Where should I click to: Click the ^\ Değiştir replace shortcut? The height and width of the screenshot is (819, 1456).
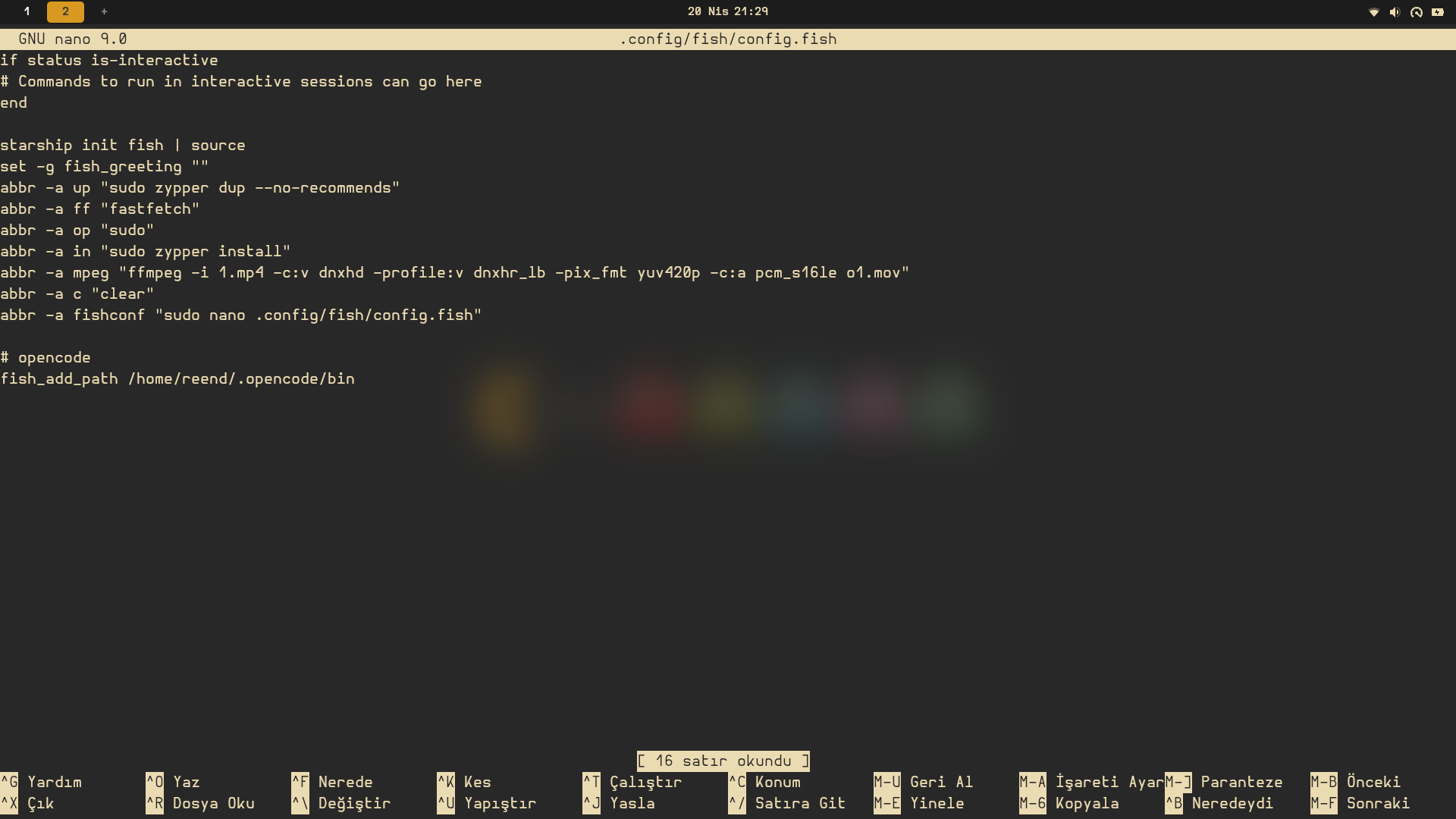(341, 803)
